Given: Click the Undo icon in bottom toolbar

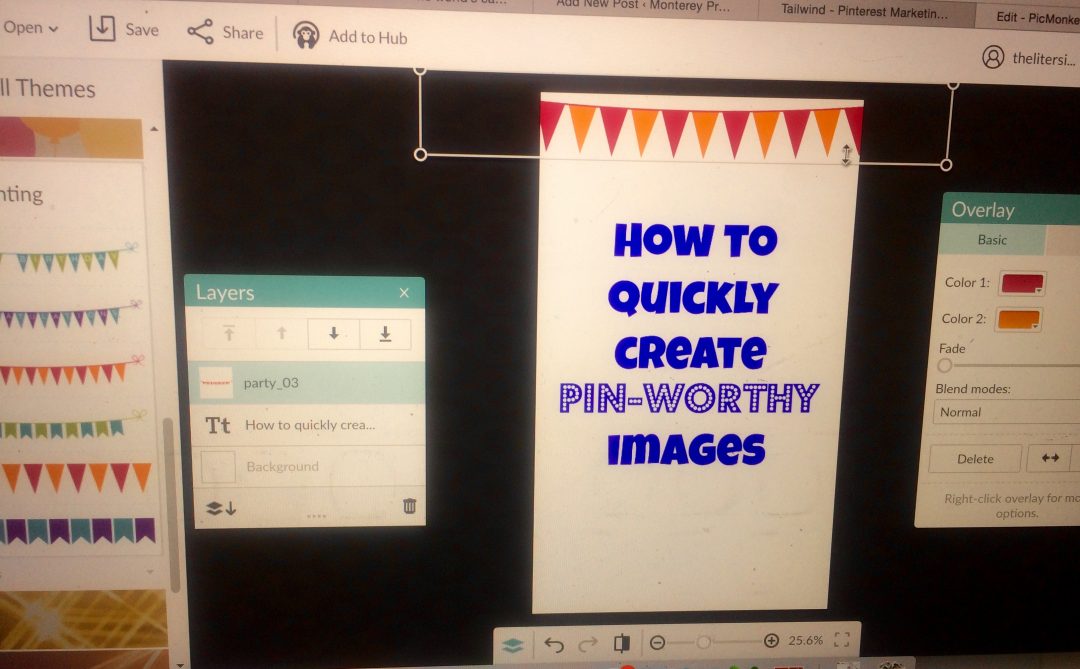Looking at the screenshot, I should 553,643.
